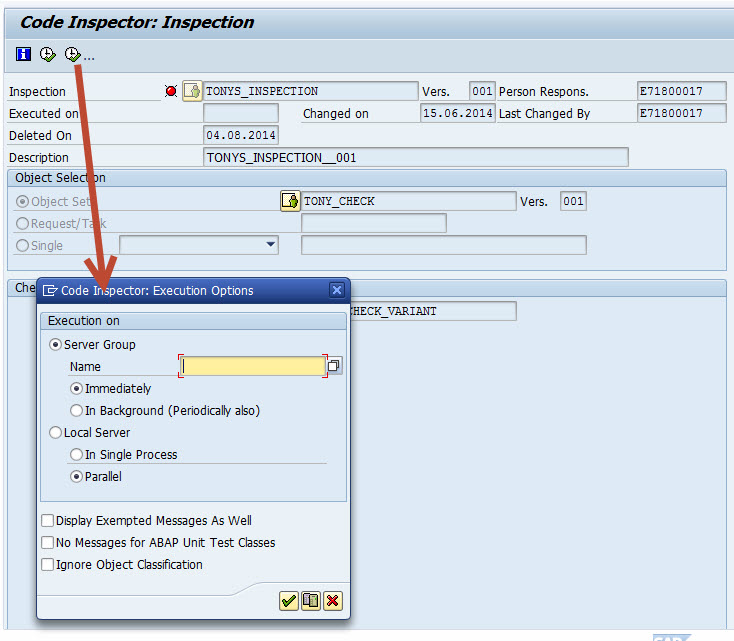Click the blue information icon in toolbar
The width and height of the screenshot is (734, 641).
click(23, 54)
